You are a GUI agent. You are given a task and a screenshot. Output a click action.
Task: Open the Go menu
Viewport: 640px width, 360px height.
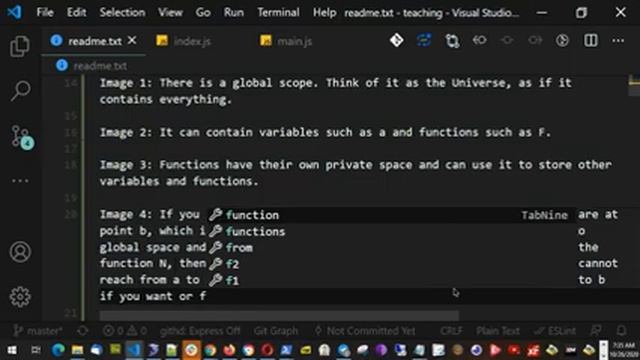click(x=203, y=12)
